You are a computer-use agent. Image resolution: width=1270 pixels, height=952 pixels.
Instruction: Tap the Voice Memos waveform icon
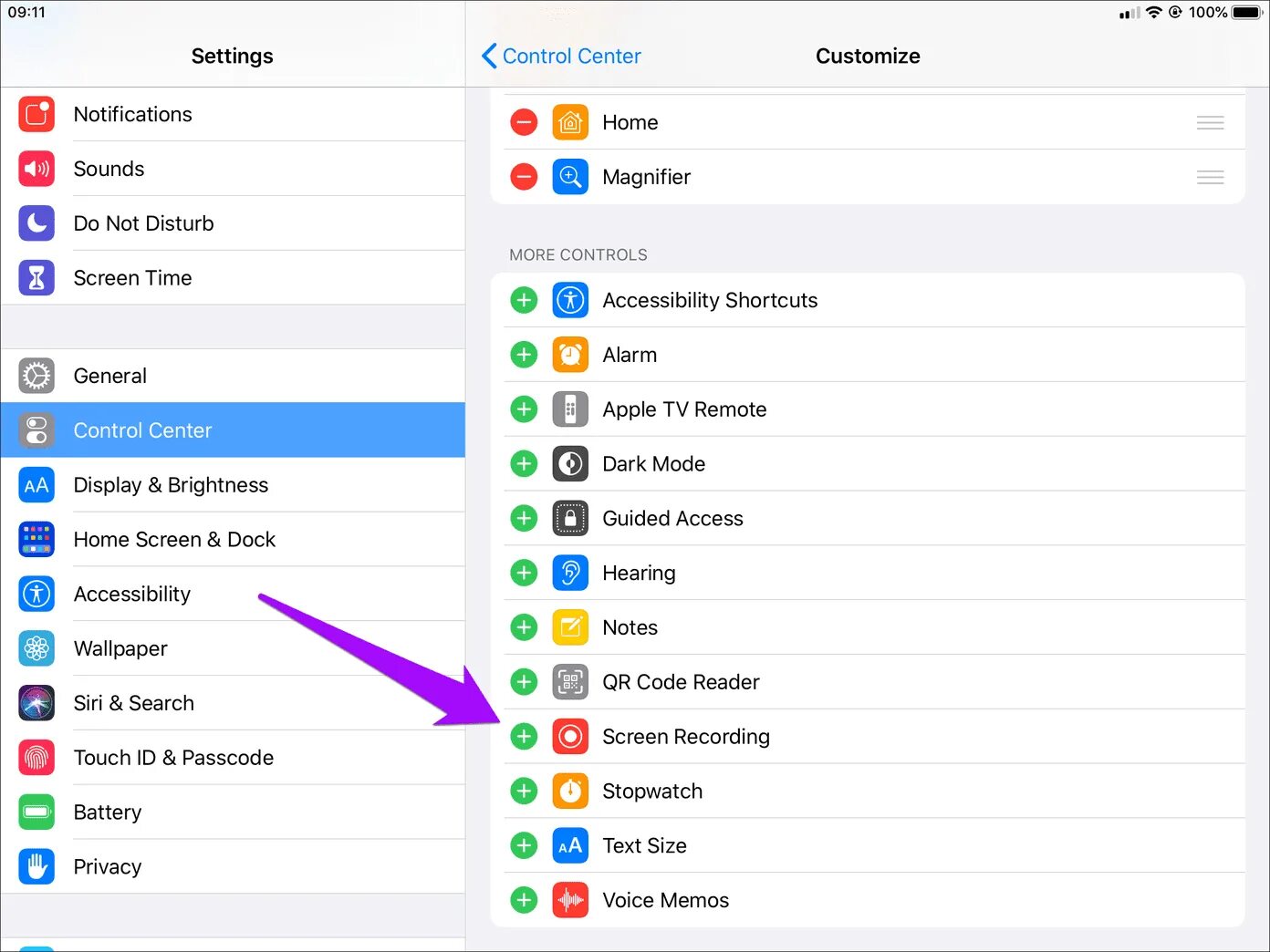pyautogui.click(x=570, y=900)
